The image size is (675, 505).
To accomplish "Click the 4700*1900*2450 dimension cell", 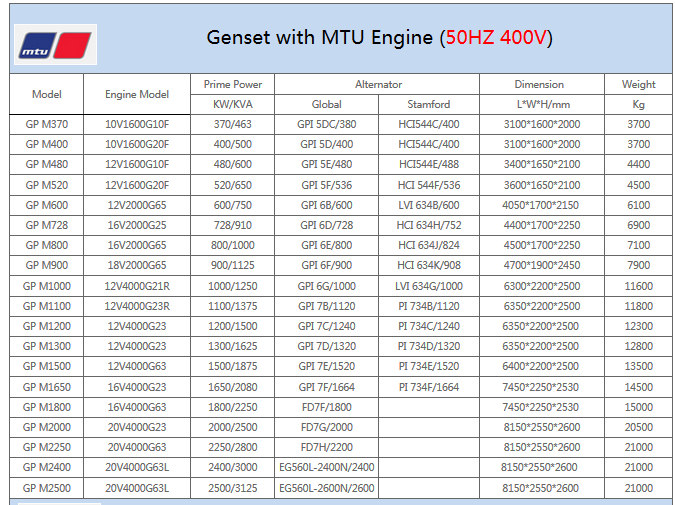I will (539, 266).
